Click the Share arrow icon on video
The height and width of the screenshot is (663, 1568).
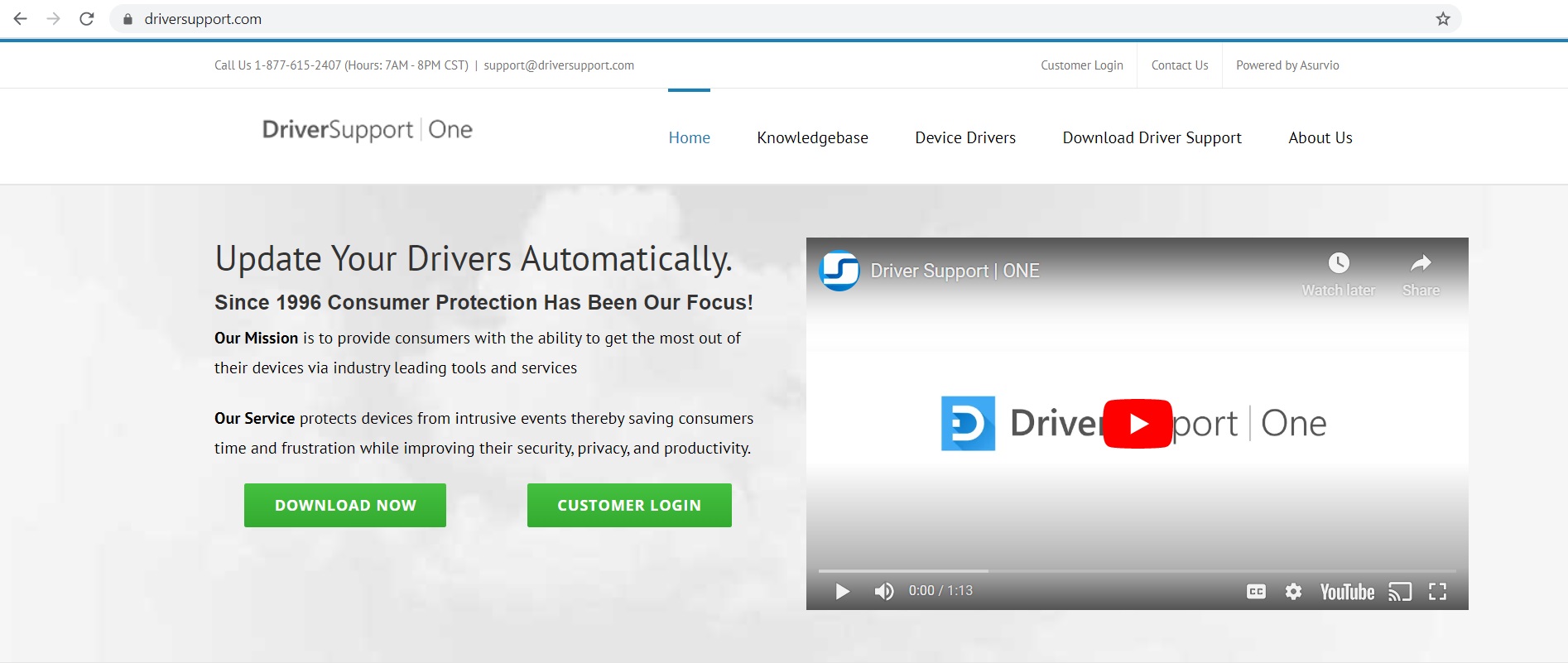point(1421,263)
